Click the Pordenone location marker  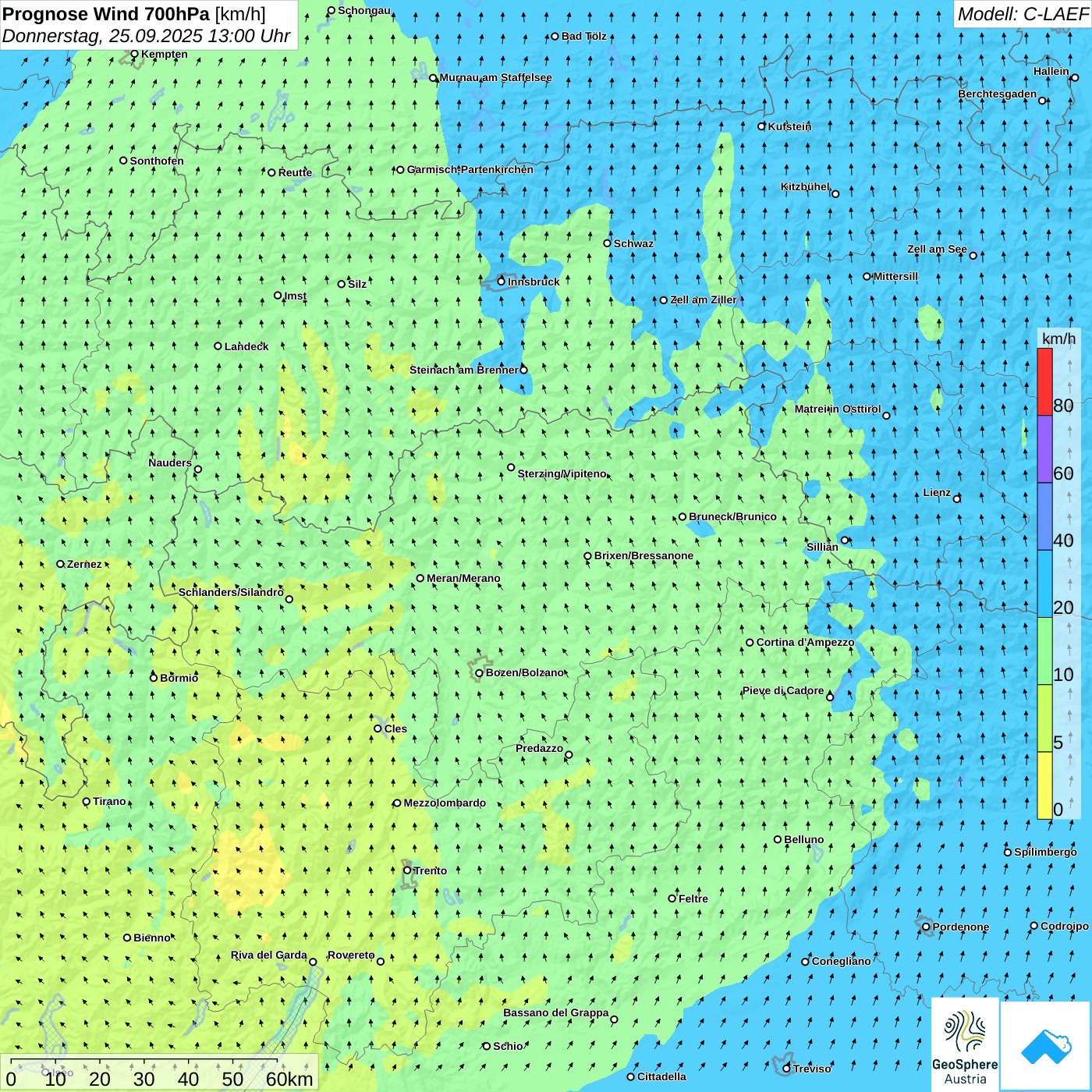point(926,927)
